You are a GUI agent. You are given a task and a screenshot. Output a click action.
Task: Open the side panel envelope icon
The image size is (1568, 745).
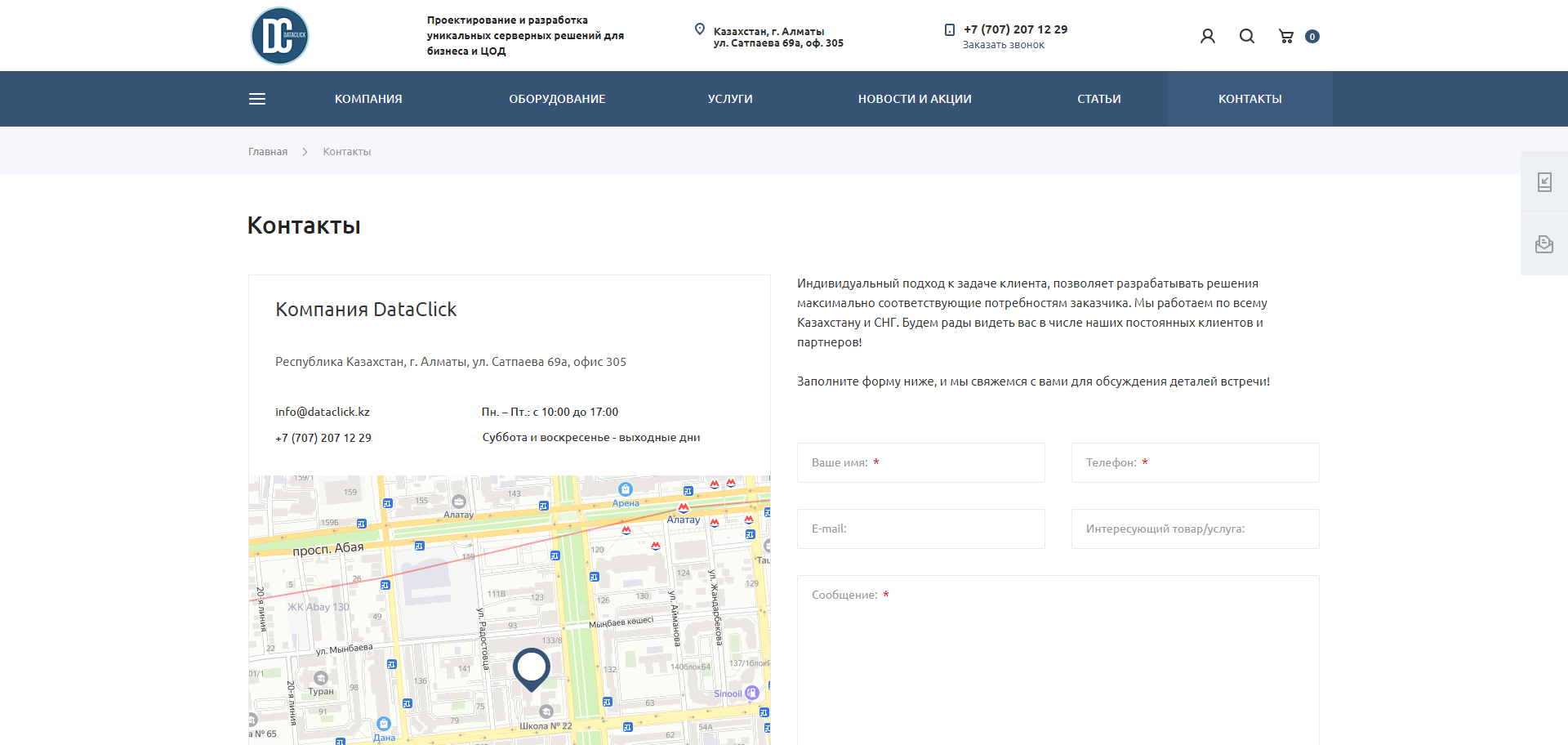1544,244
